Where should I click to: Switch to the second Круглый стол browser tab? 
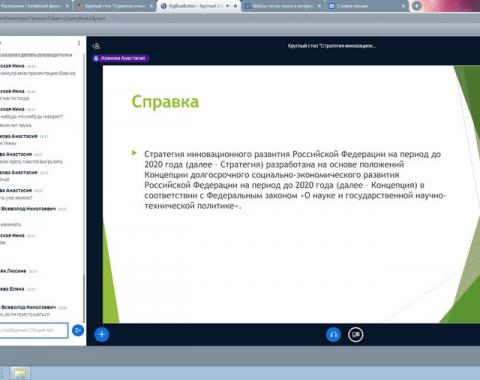(x=114, y=6)
